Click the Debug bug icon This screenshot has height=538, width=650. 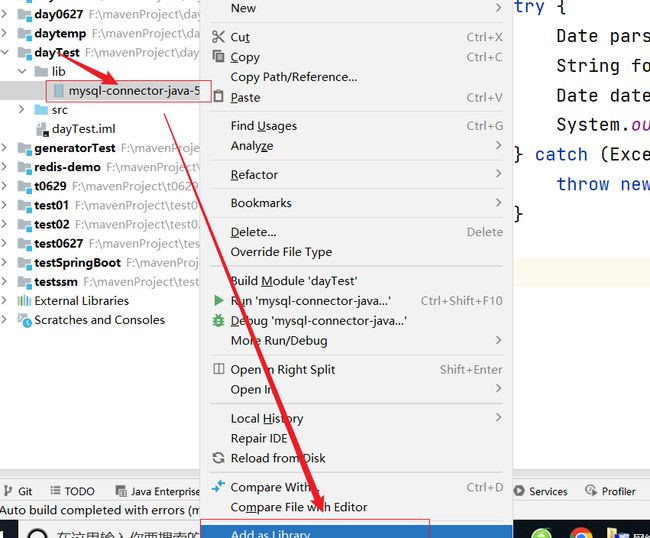(x=218, y=320)
